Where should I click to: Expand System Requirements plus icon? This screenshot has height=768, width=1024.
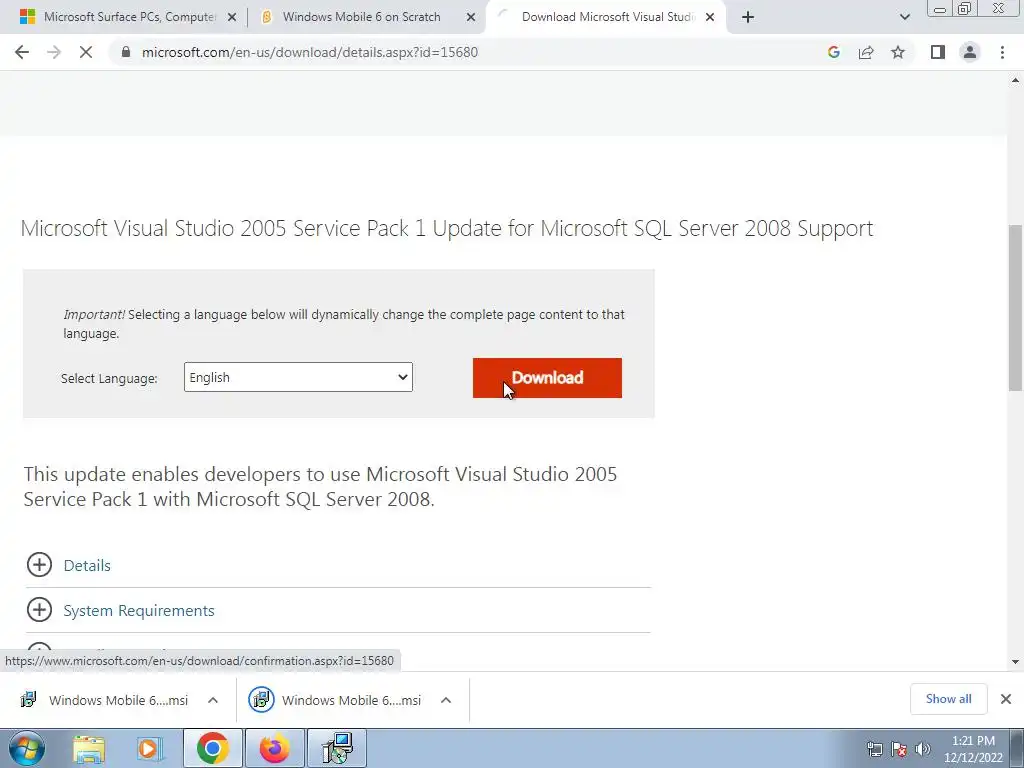[39, 610]
